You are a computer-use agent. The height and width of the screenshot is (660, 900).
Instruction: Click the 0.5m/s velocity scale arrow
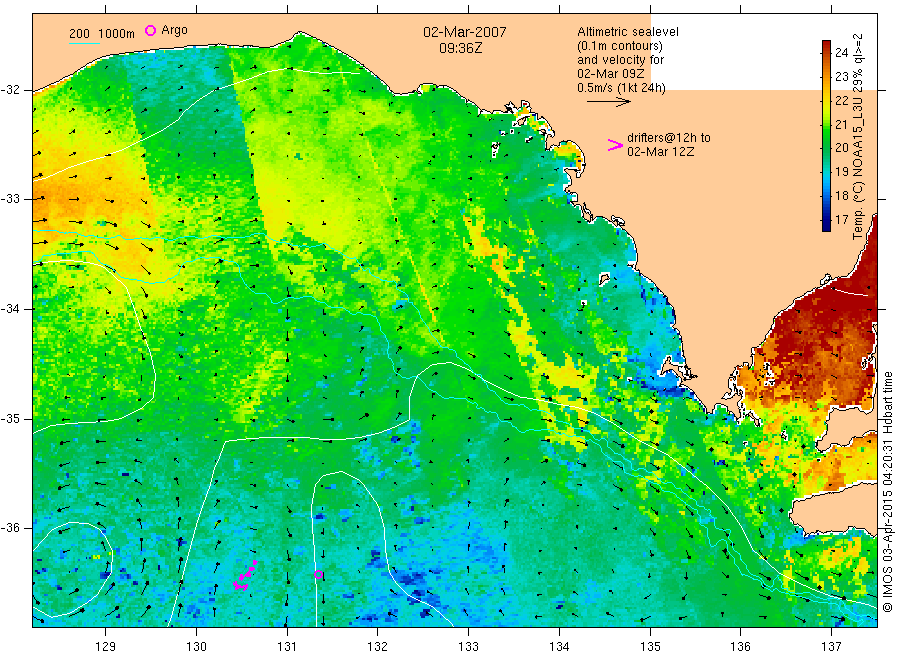coord(608,102)
